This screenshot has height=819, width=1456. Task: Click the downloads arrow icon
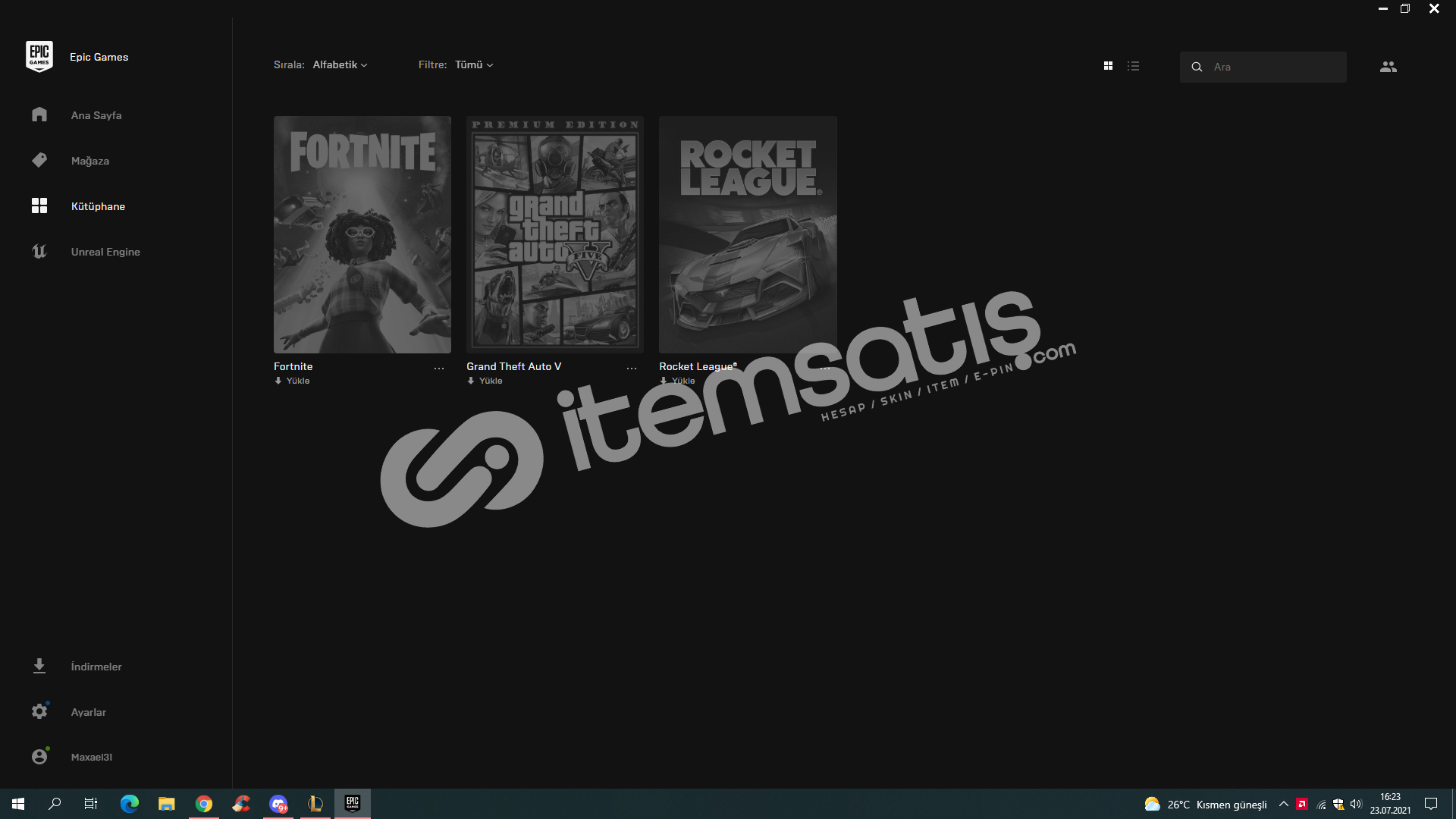pos(39,666)
